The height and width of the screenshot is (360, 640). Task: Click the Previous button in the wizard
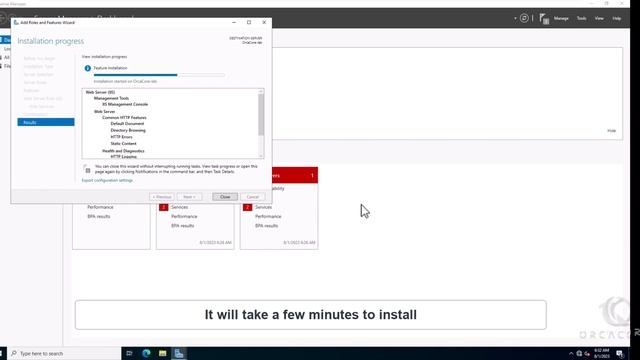(162, 197)
